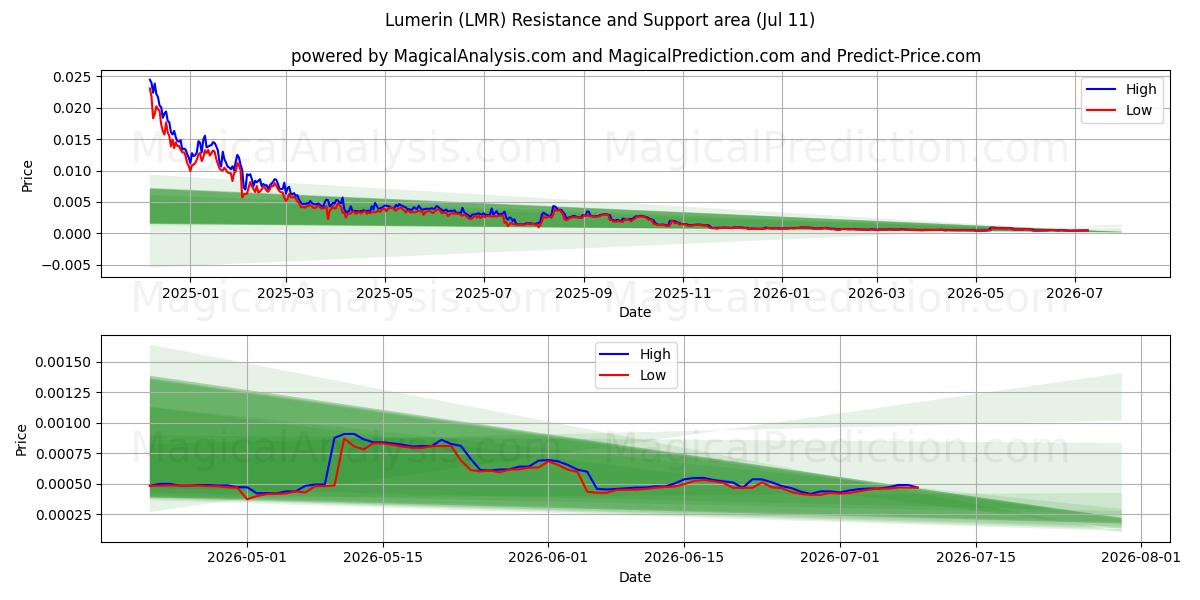Click 'Low' in the bottom chart legend
1200x600 pixels.
654,375
